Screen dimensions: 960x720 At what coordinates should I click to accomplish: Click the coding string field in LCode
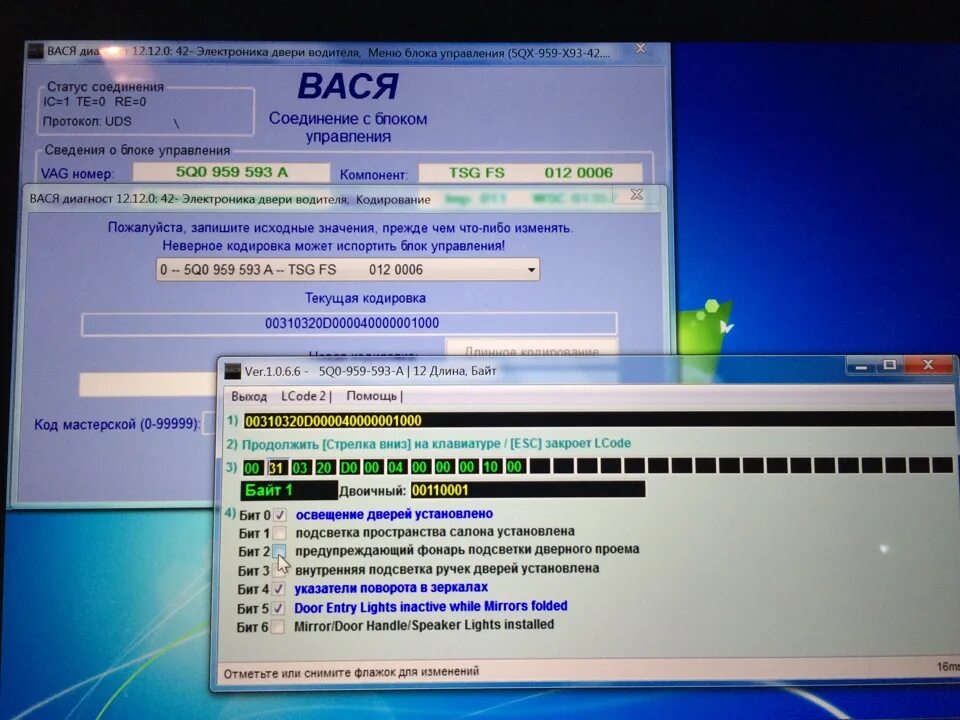pyautogui.click(x=598, y=420)
